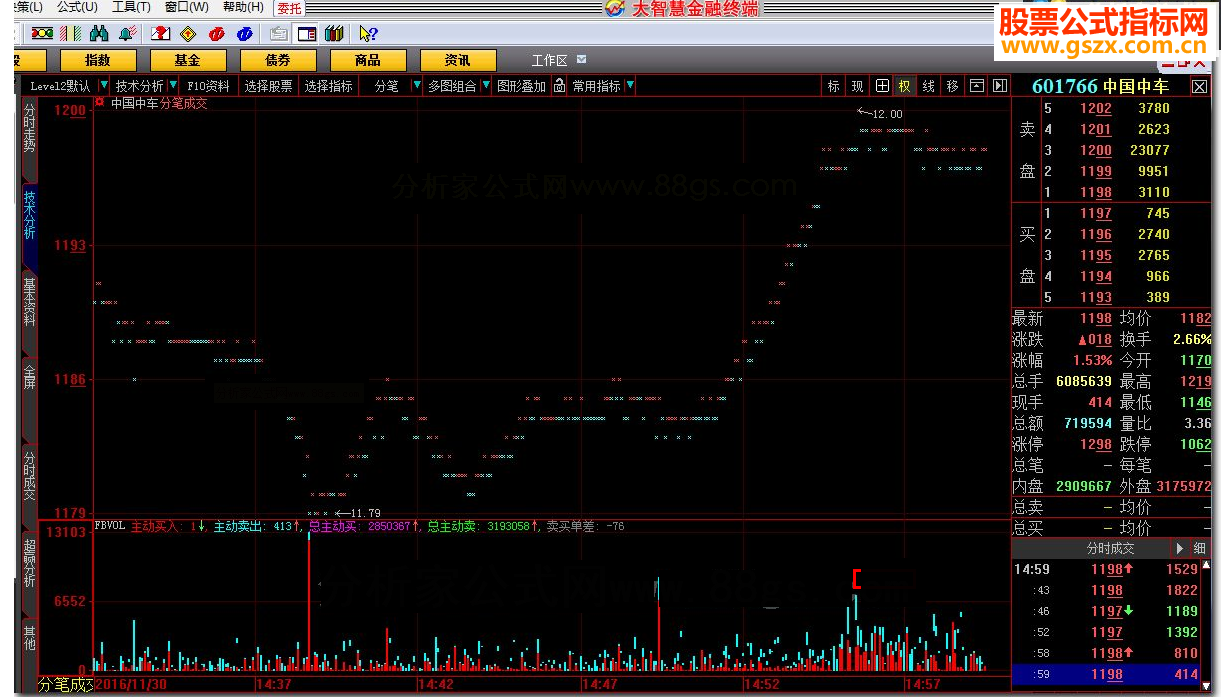This screenshot has width=1221, height=697.
Task: Click the grey clipboard toolbar icon
Action: [278, 34]
